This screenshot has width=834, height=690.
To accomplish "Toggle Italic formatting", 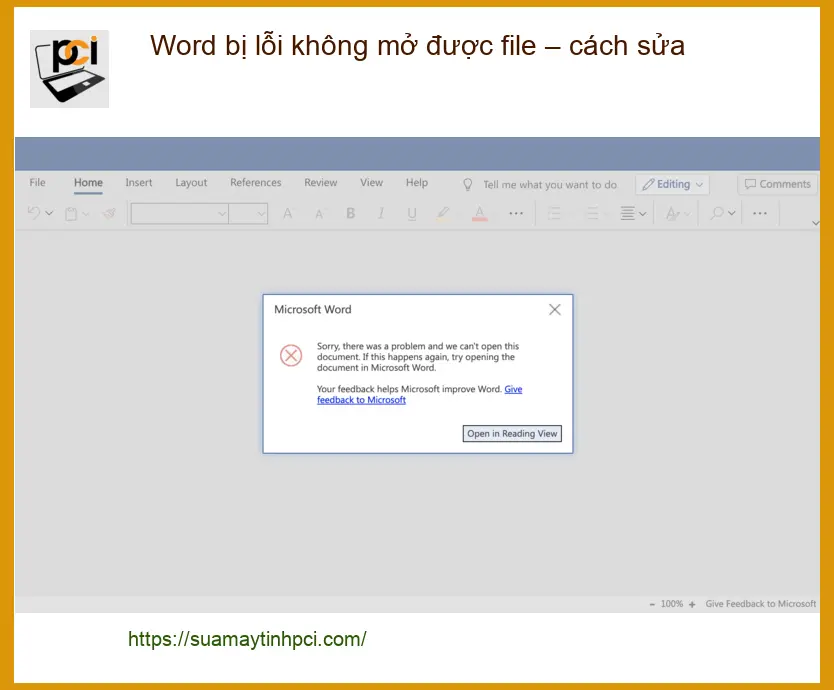I will coord(381,213).
